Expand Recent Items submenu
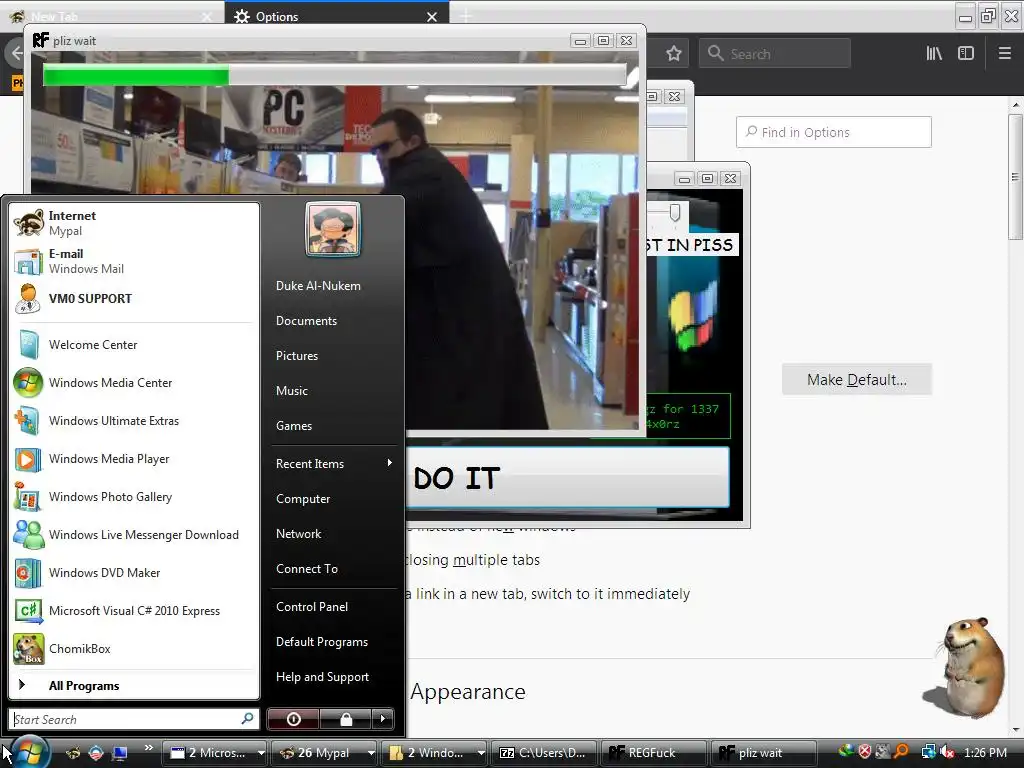 pos(333,464)
